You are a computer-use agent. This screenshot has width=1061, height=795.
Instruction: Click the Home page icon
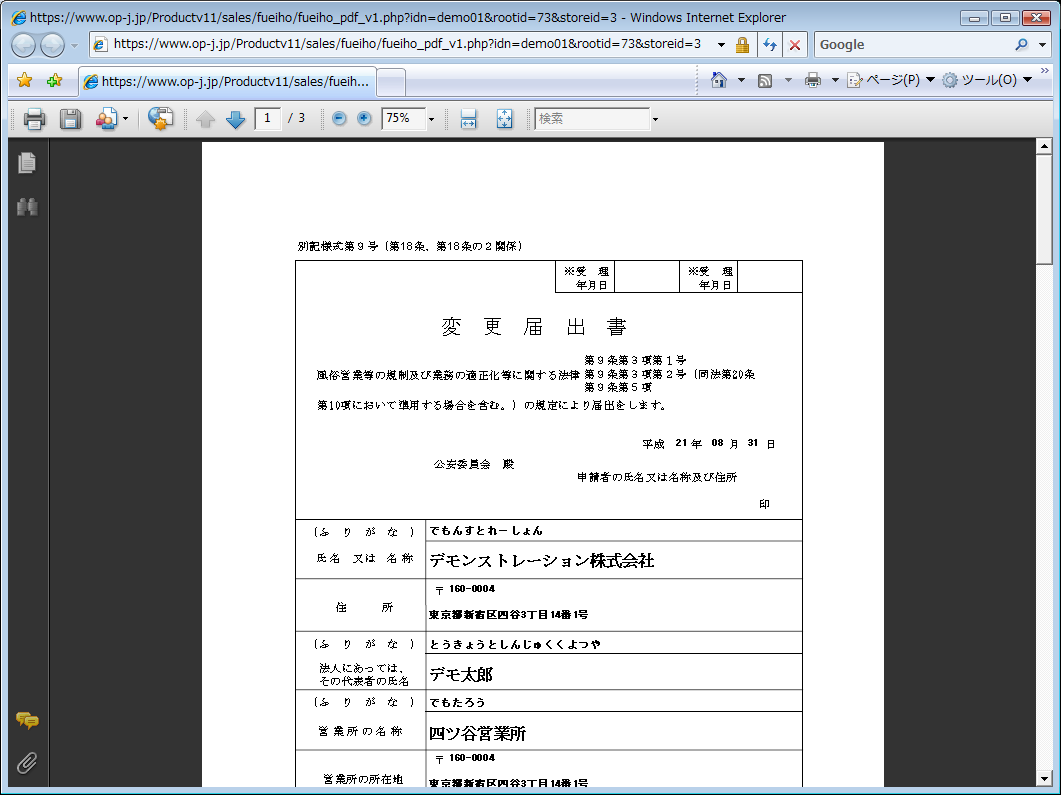coord(719,80)
